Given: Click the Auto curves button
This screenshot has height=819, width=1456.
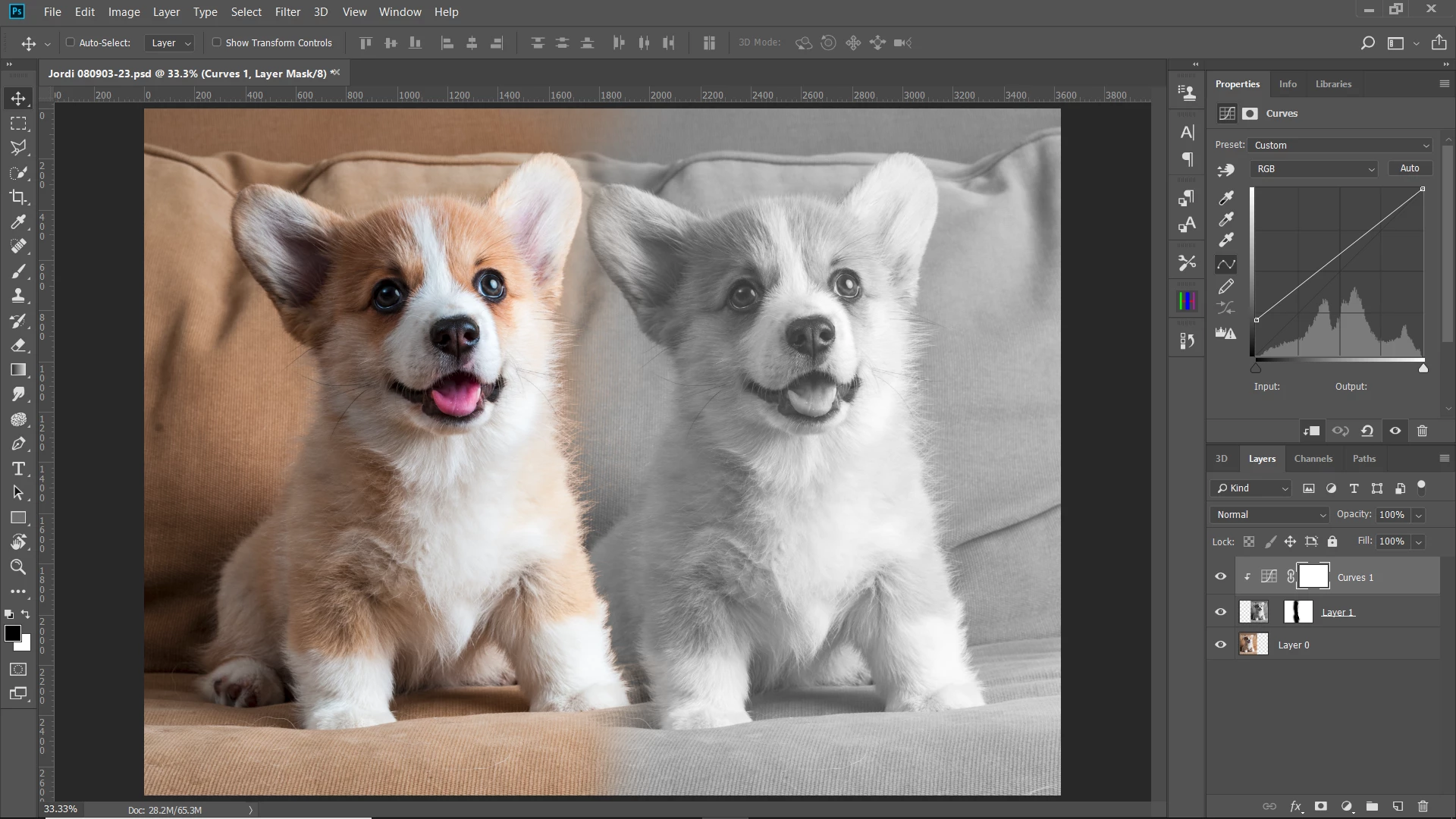Looking at the screenshot, I should coord(1409,168).
